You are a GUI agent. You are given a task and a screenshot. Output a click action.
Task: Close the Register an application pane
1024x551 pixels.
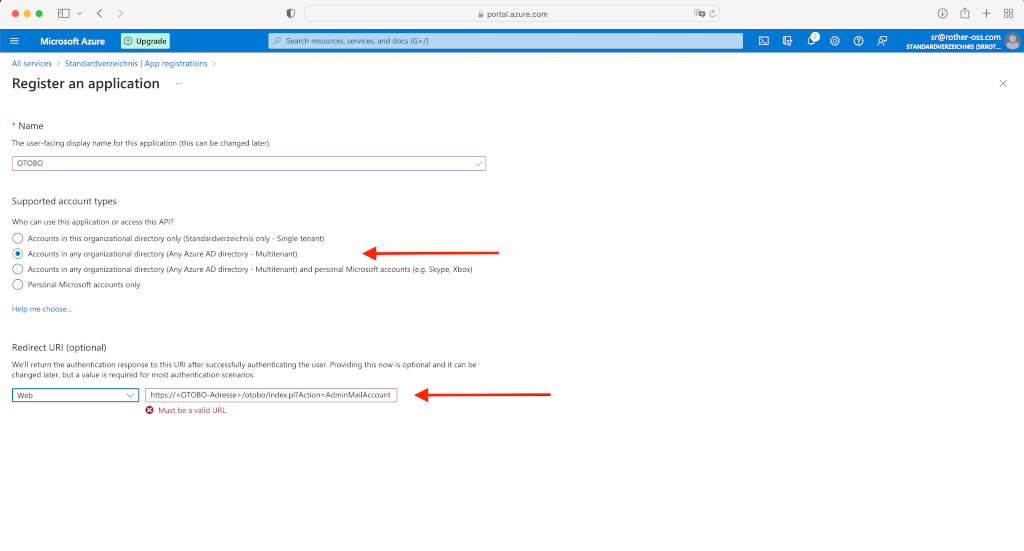pos(1003,84)
